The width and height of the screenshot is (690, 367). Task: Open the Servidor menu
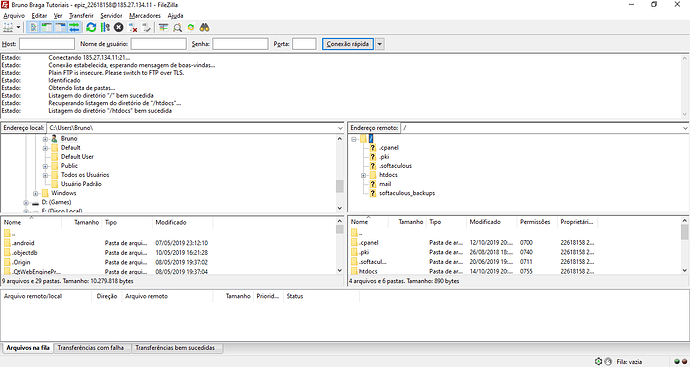111,15
